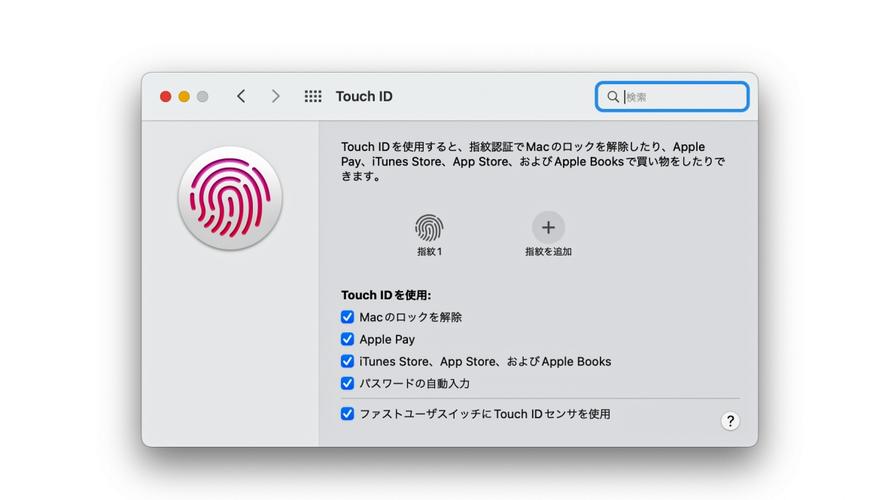
Task: Toggle ファストユーザスイッチにTouch IDセンサを使用 checkbox
Action: [347, 414]
